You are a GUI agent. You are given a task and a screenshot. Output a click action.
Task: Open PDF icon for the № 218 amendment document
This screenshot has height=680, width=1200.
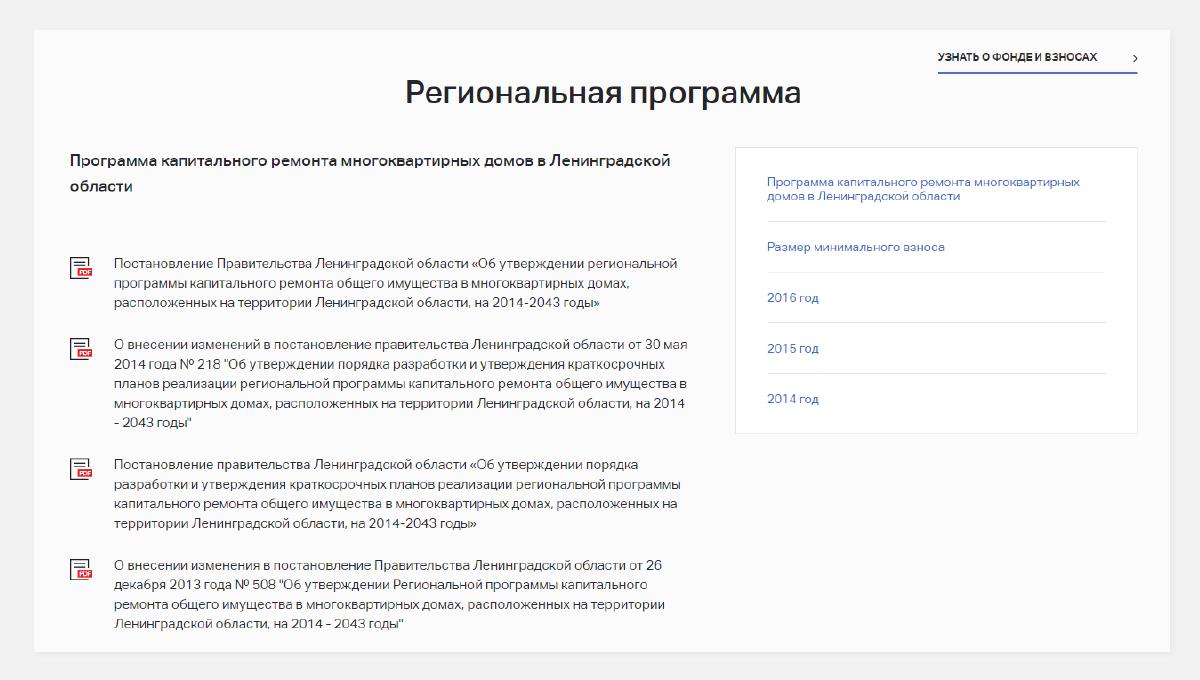click(81, 349)
